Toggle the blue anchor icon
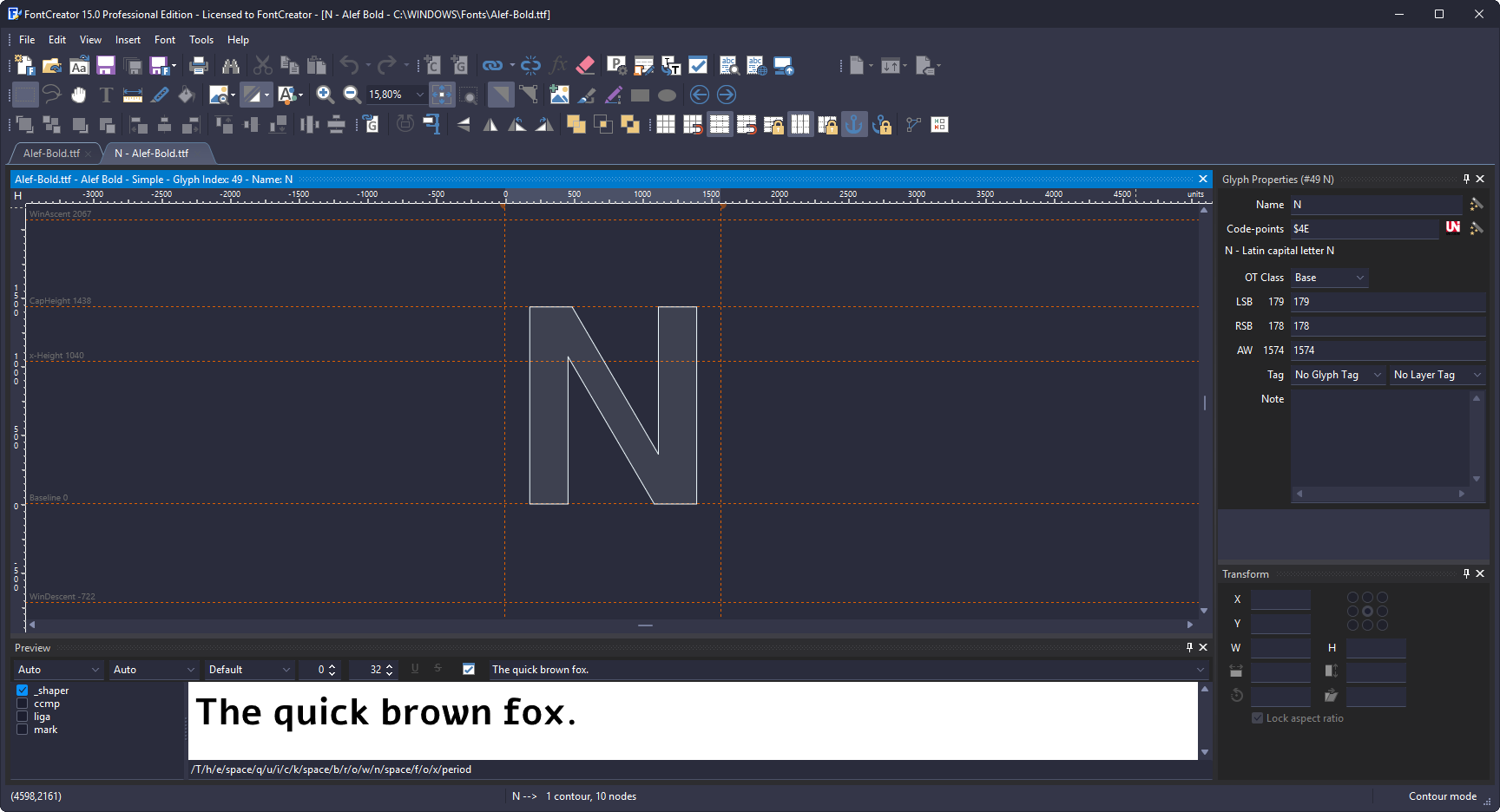Image resolution: width=1500 pixels, height=812 pixels. point(854,125)
